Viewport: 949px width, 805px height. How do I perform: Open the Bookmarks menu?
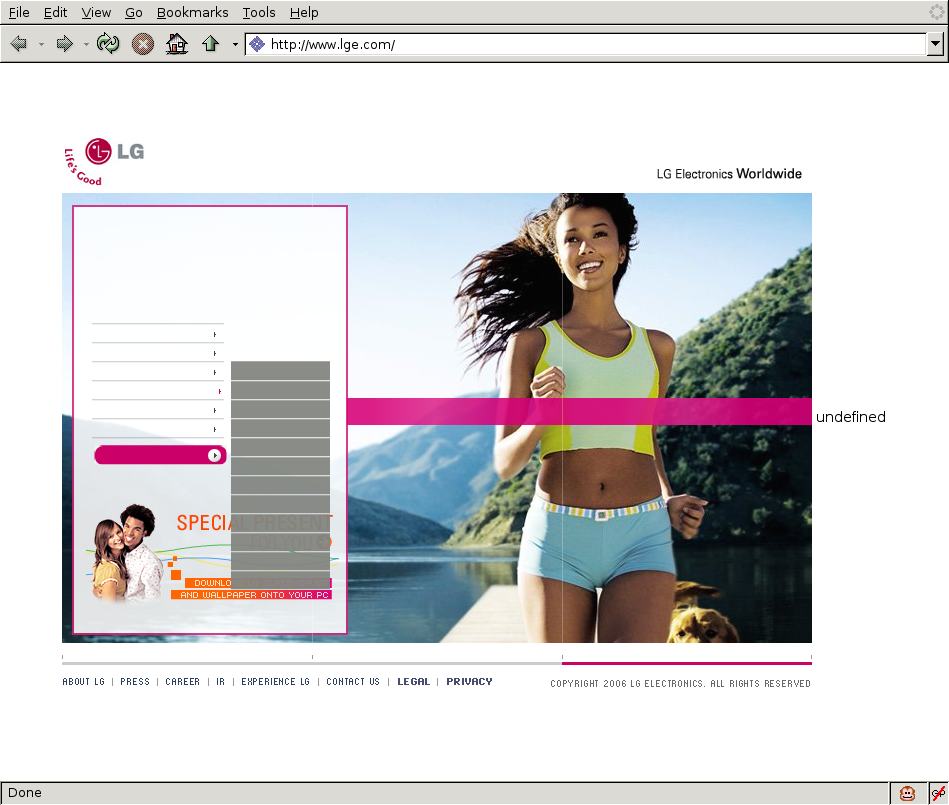coord(192,12)
